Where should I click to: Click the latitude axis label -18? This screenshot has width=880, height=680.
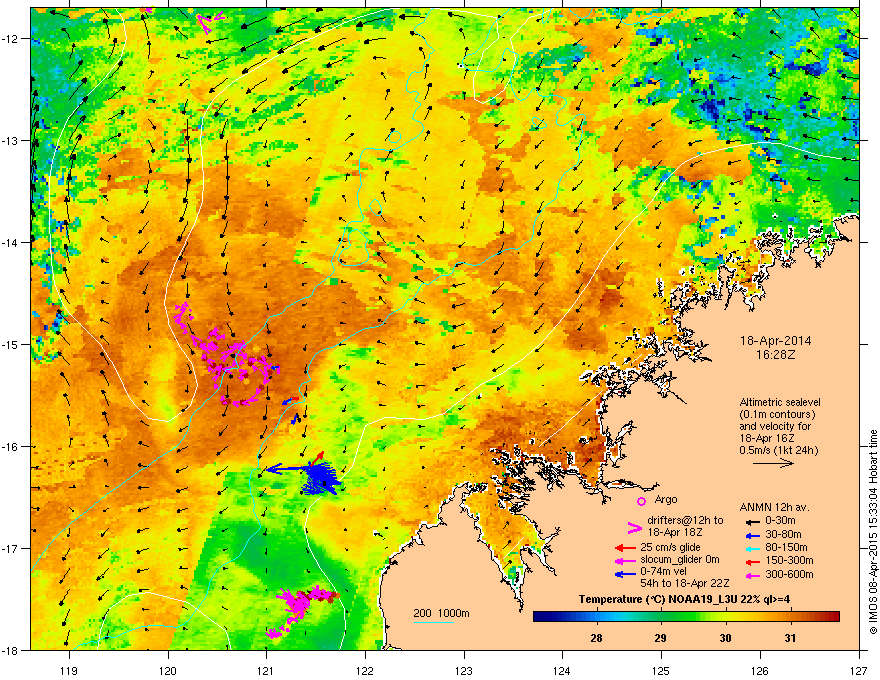click(11, 650)
